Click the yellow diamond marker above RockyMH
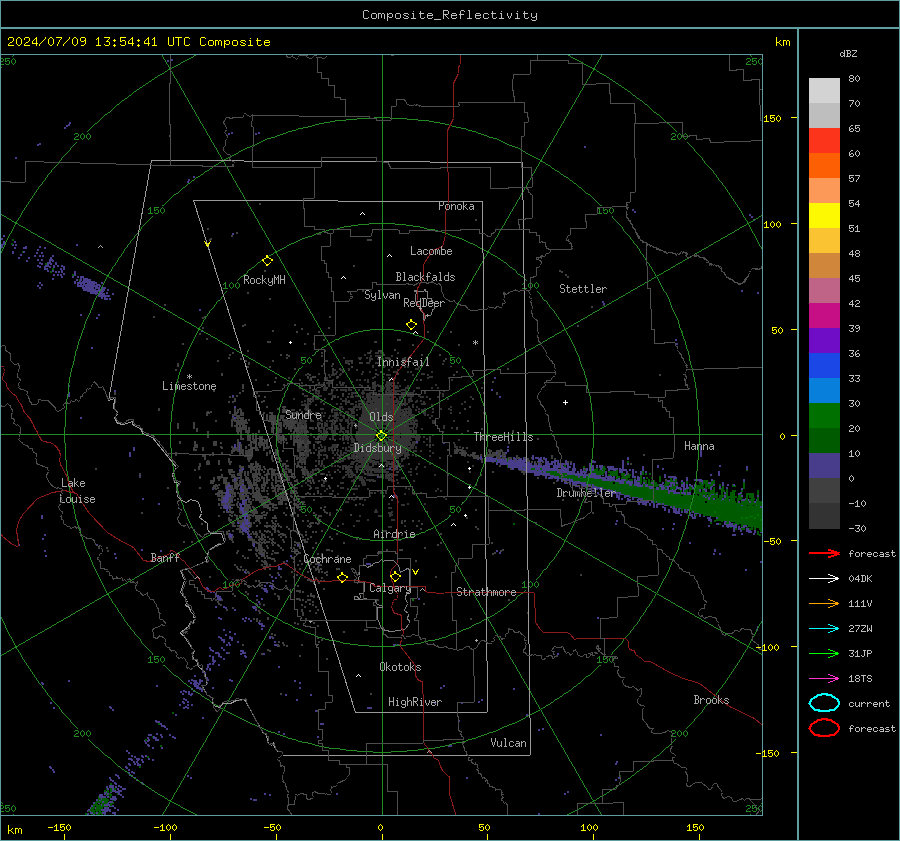This screenshot has height=841, width=900. click(x=267, y=261)
